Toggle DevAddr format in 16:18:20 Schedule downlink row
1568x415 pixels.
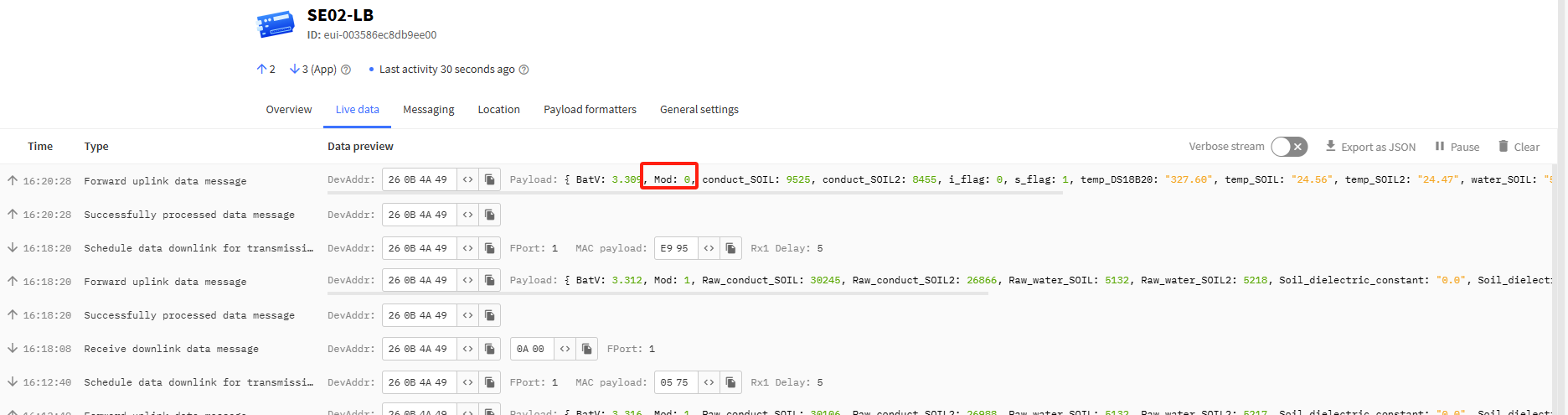(x=467, y=248)
